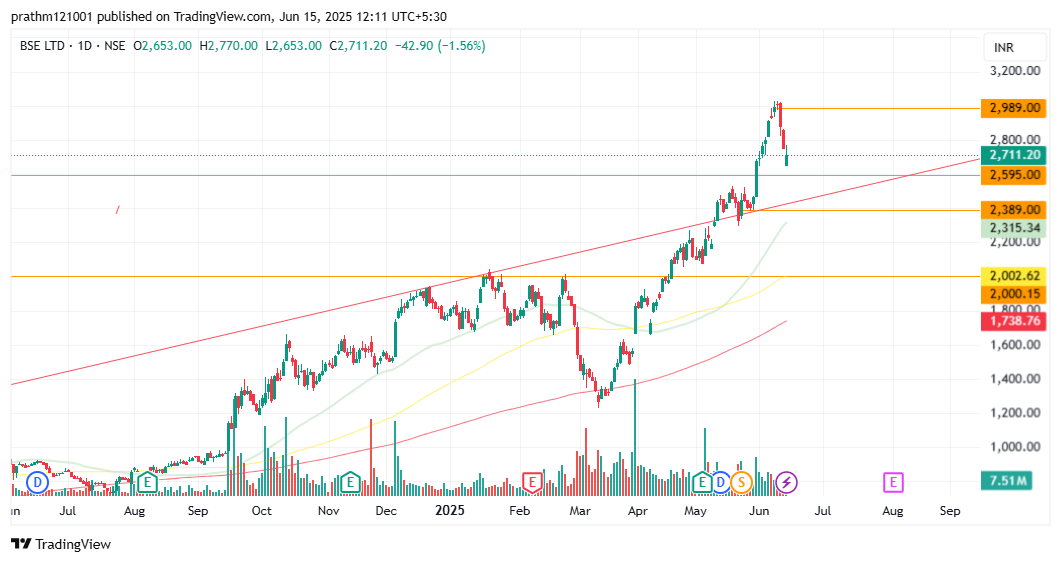Select the yellow 2,002.62 moving average label
The width and height of the screenshot is (1061, 562).
point(1014,275)
